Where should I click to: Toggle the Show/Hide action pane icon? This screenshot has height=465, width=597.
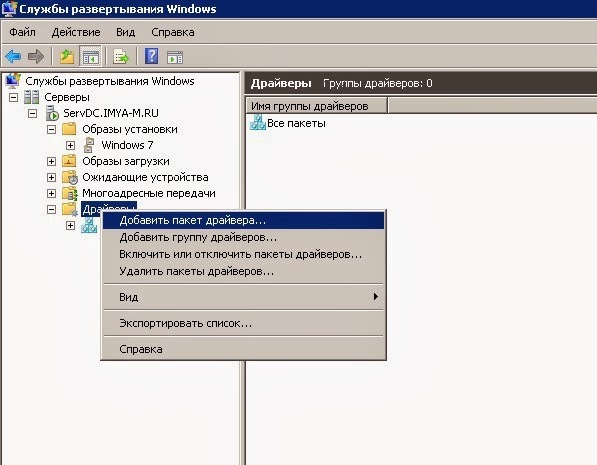click(x=175, y=58)
